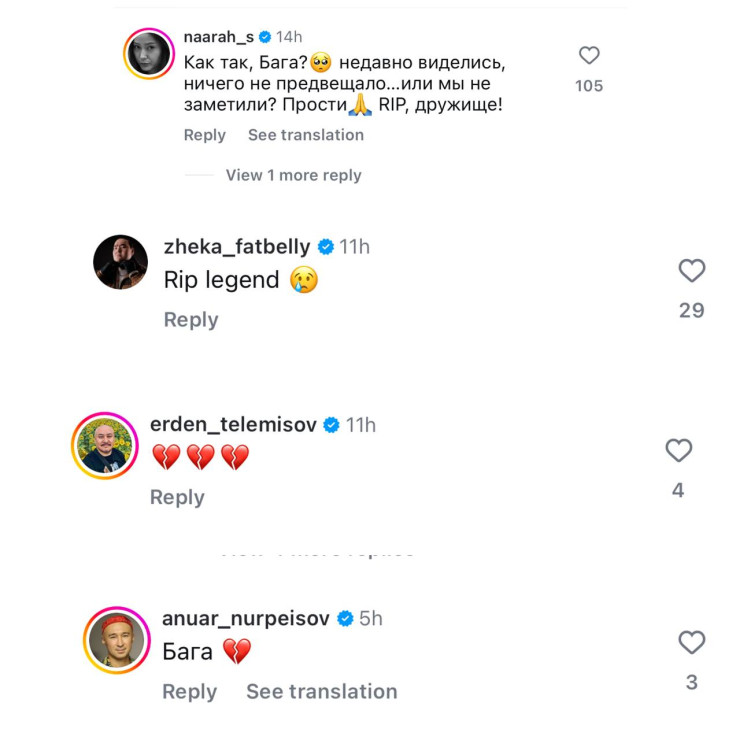Click verified badge next to zheka_fatbelly
This screenshot has width=740, height=740.
tap(326, 247)
